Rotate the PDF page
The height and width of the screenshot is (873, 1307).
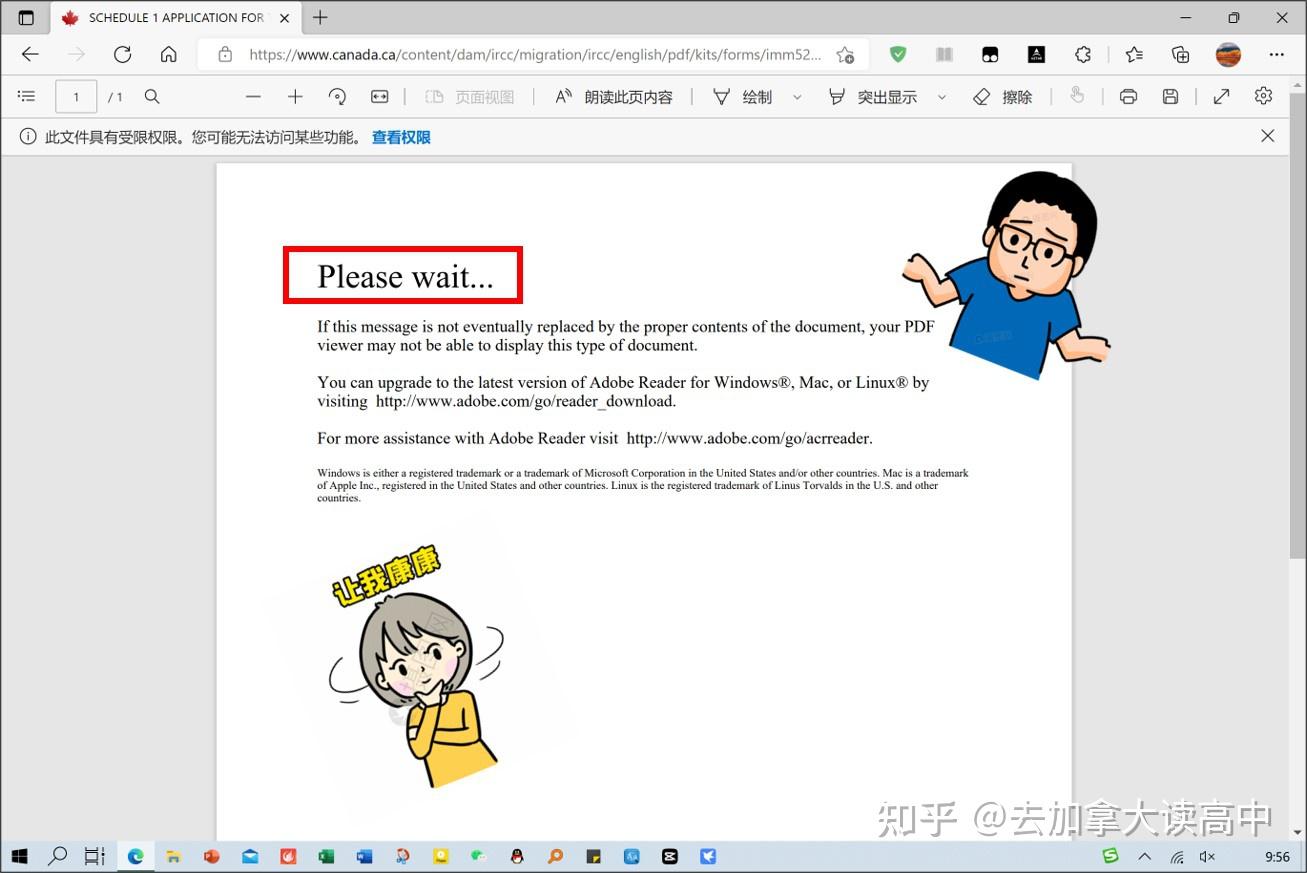click(338, 96)
